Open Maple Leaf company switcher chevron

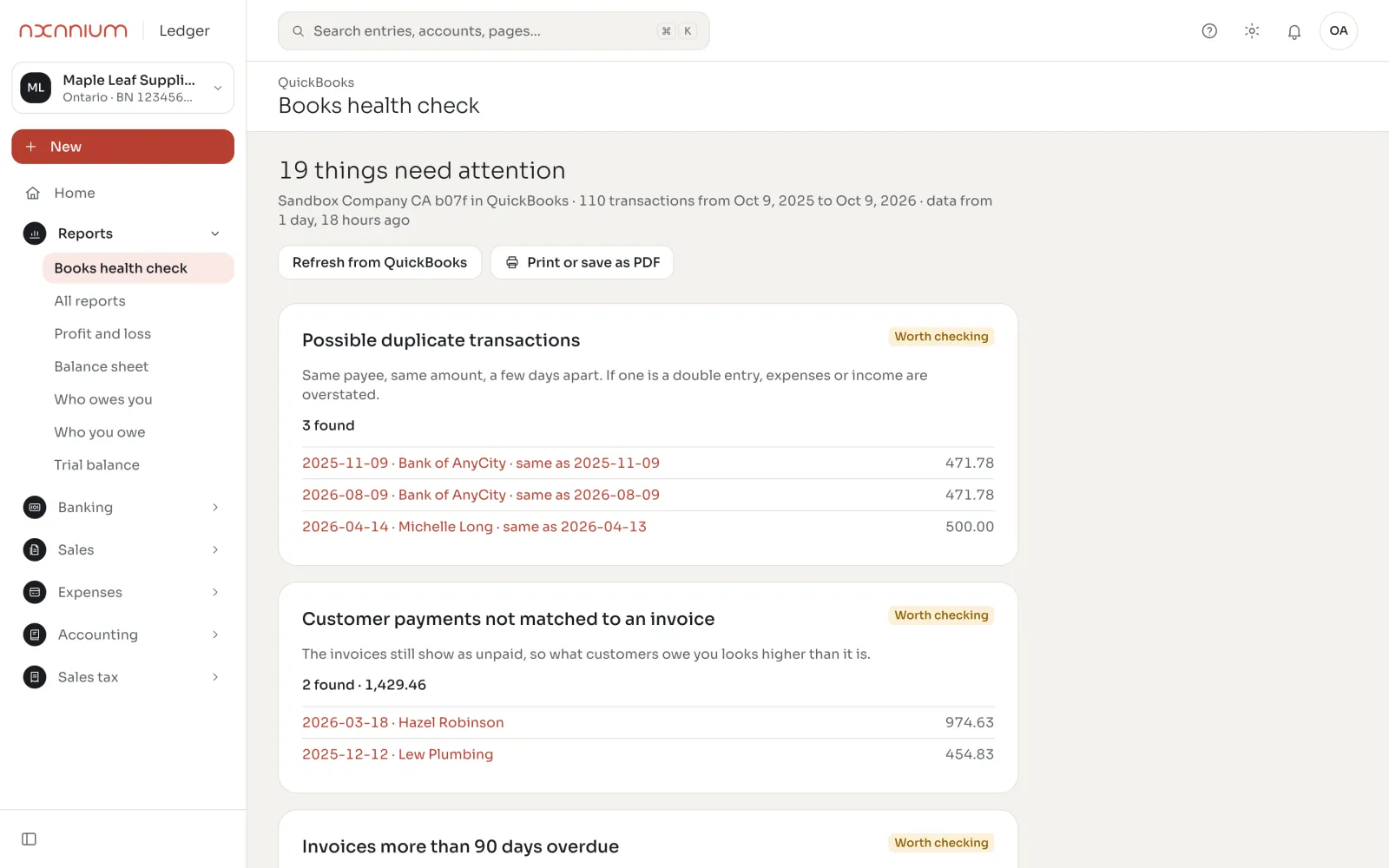(x=218, y=88)
